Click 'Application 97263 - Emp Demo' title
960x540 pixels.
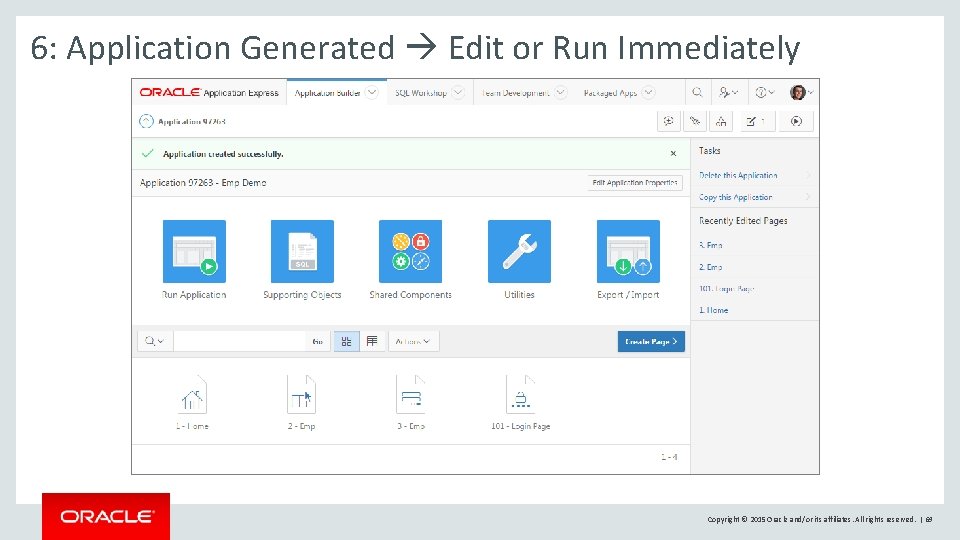tap(203, 182)
